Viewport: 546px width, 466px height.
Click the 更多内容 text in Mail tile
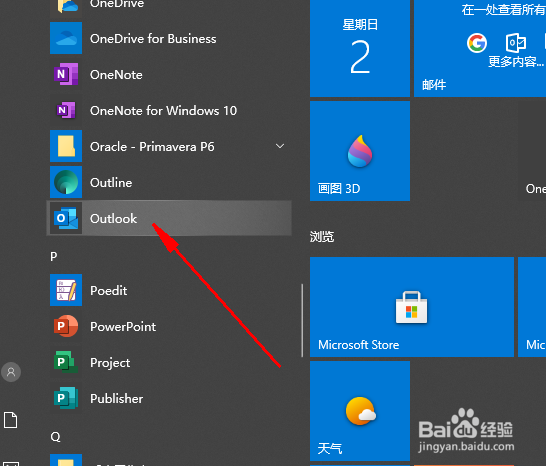click(x=516, y=62)
